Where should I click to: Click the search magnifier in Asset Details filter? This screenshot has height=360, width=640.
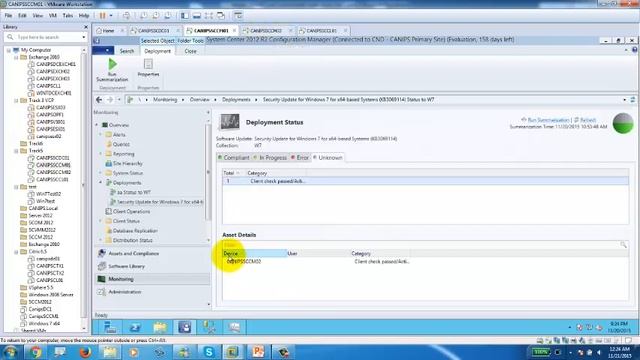[623, 244]
